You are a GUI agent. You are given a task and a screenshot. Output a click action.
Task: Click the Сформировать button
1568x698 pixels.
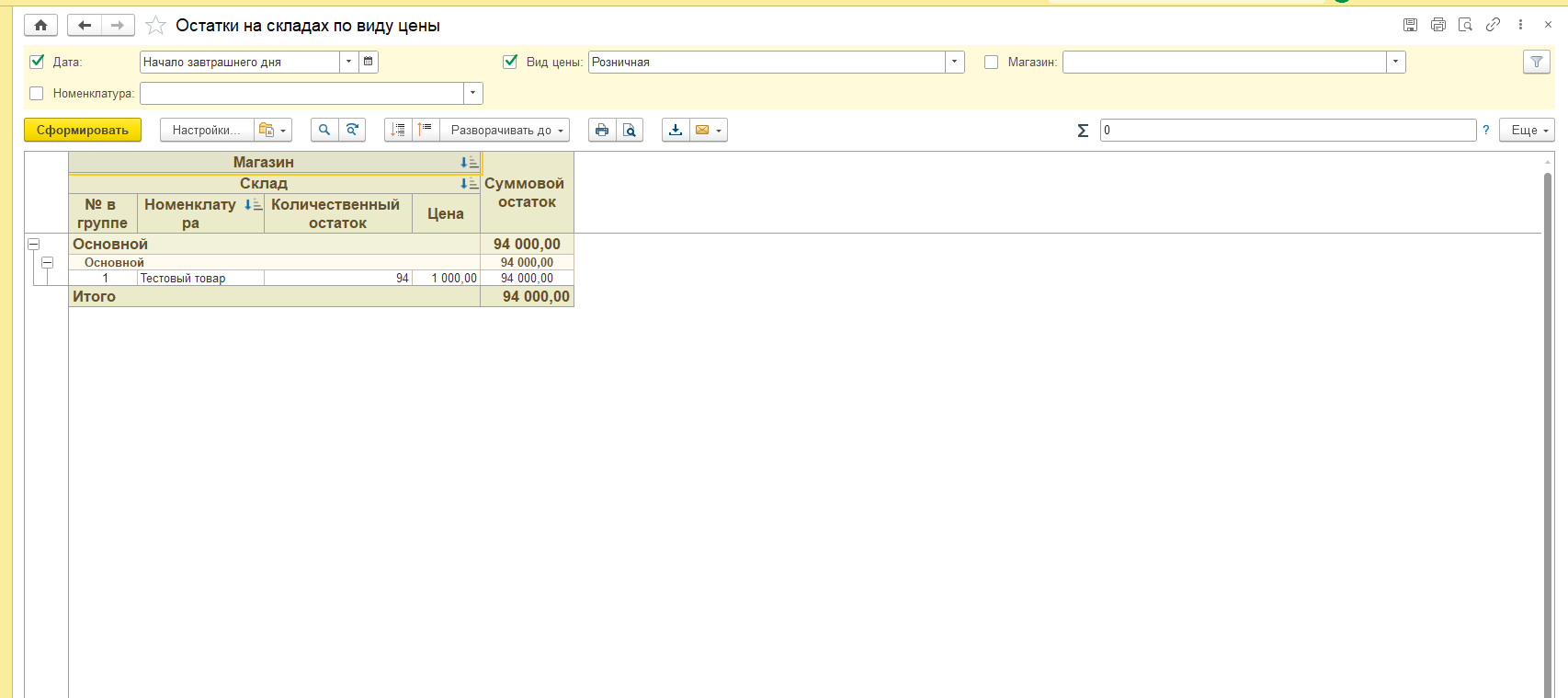click(83, 131)
